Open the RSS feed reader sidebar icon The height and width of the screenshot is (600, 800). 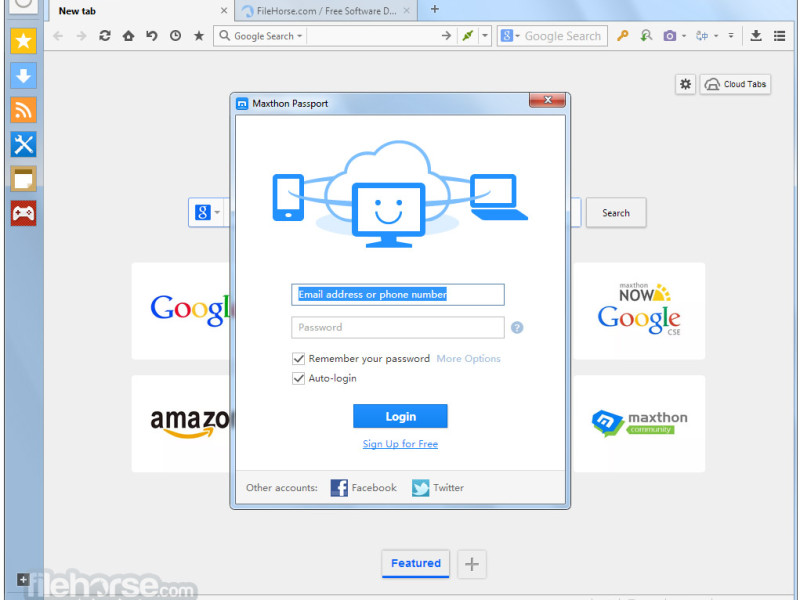click(23, 110)
